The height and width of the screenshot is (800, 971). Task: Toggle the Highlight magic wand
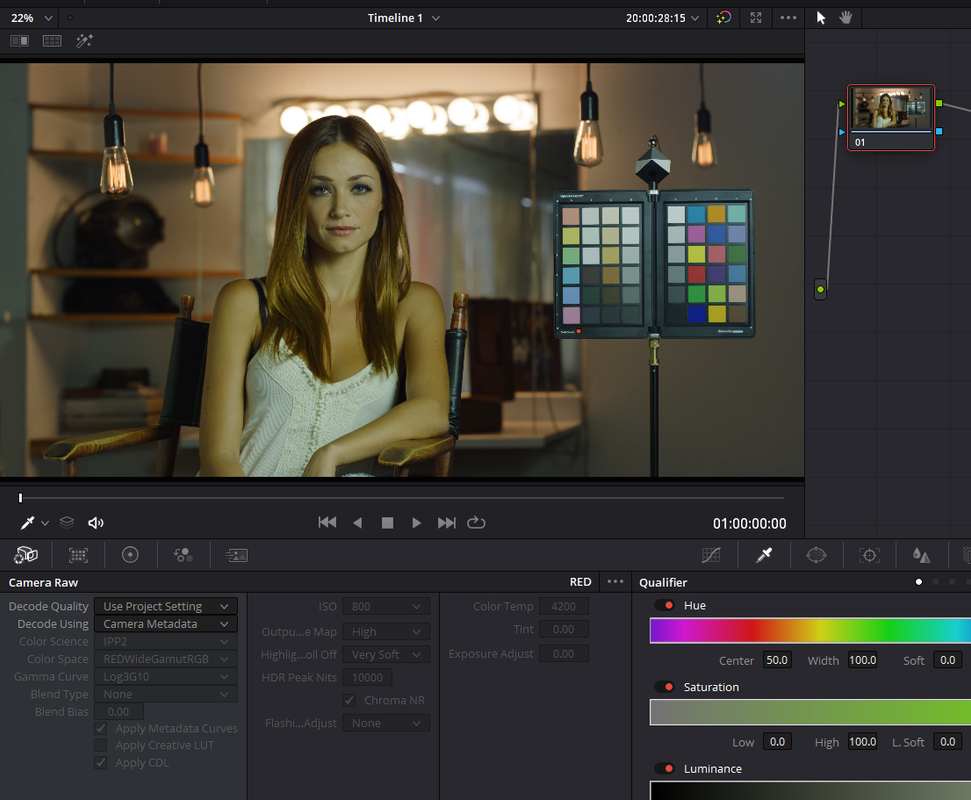84,41
